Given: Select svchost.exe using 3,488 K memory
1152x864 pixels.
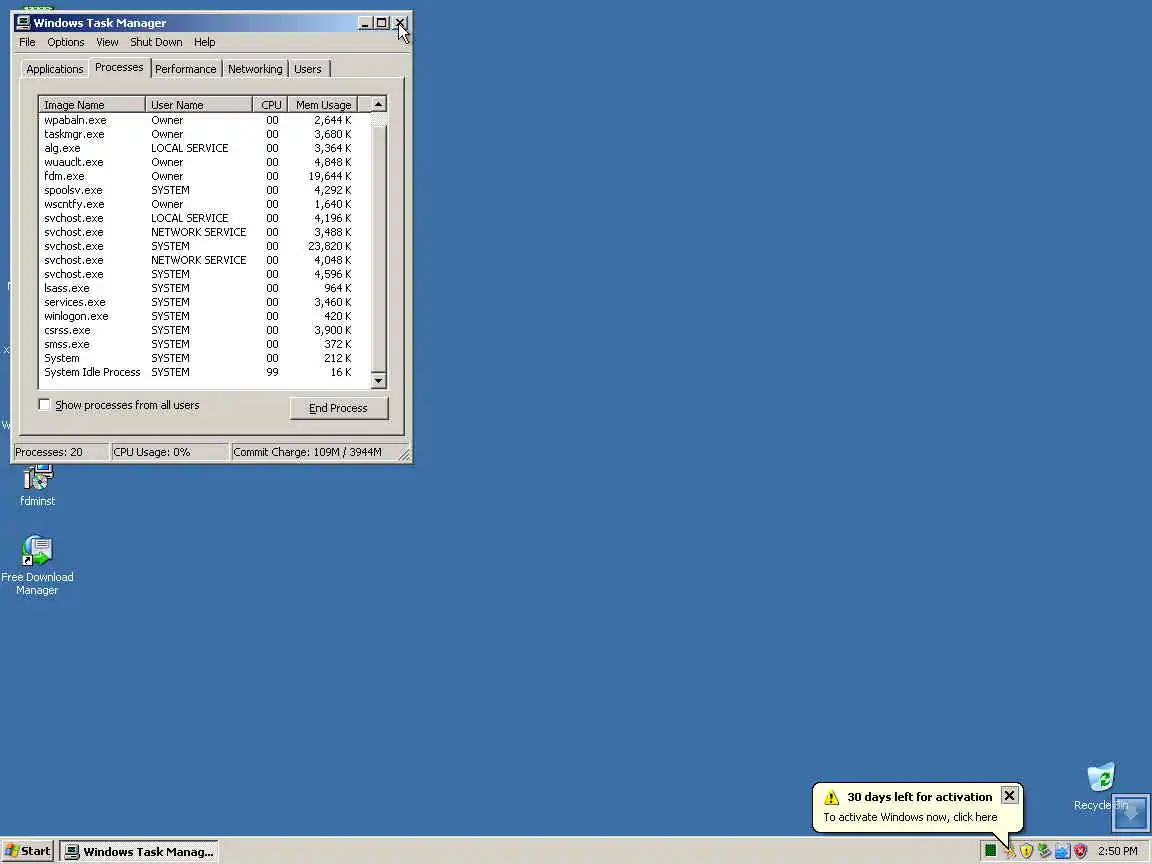Looking at the screenshot, I should (205, 232).
